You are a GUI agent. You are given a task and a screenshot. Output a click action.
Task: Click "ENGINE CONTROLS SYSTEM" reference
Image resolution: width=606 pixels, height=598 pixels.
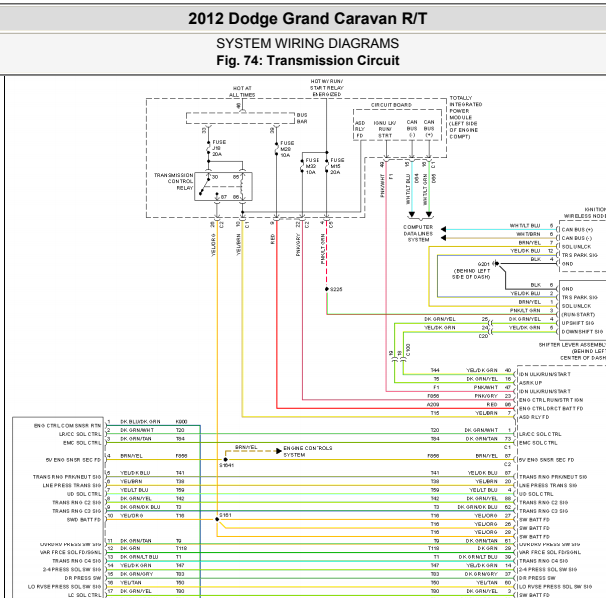pyautogui.click(x=308, y=451)
